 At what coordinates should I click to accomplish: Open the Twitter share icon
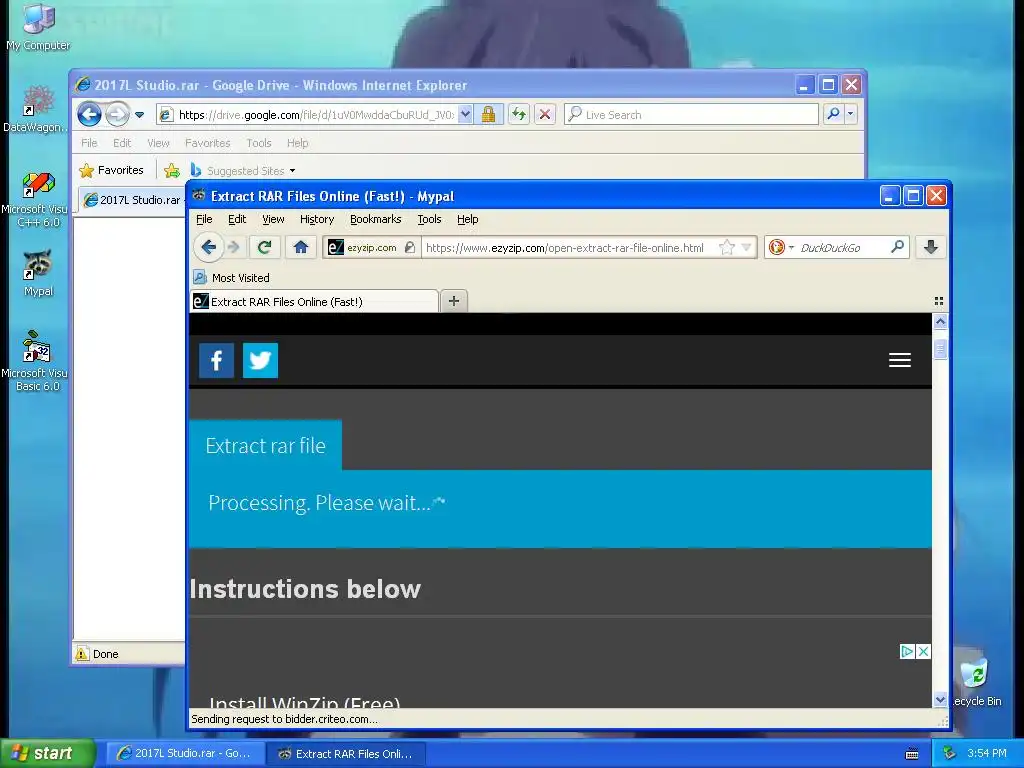[261, 360]
